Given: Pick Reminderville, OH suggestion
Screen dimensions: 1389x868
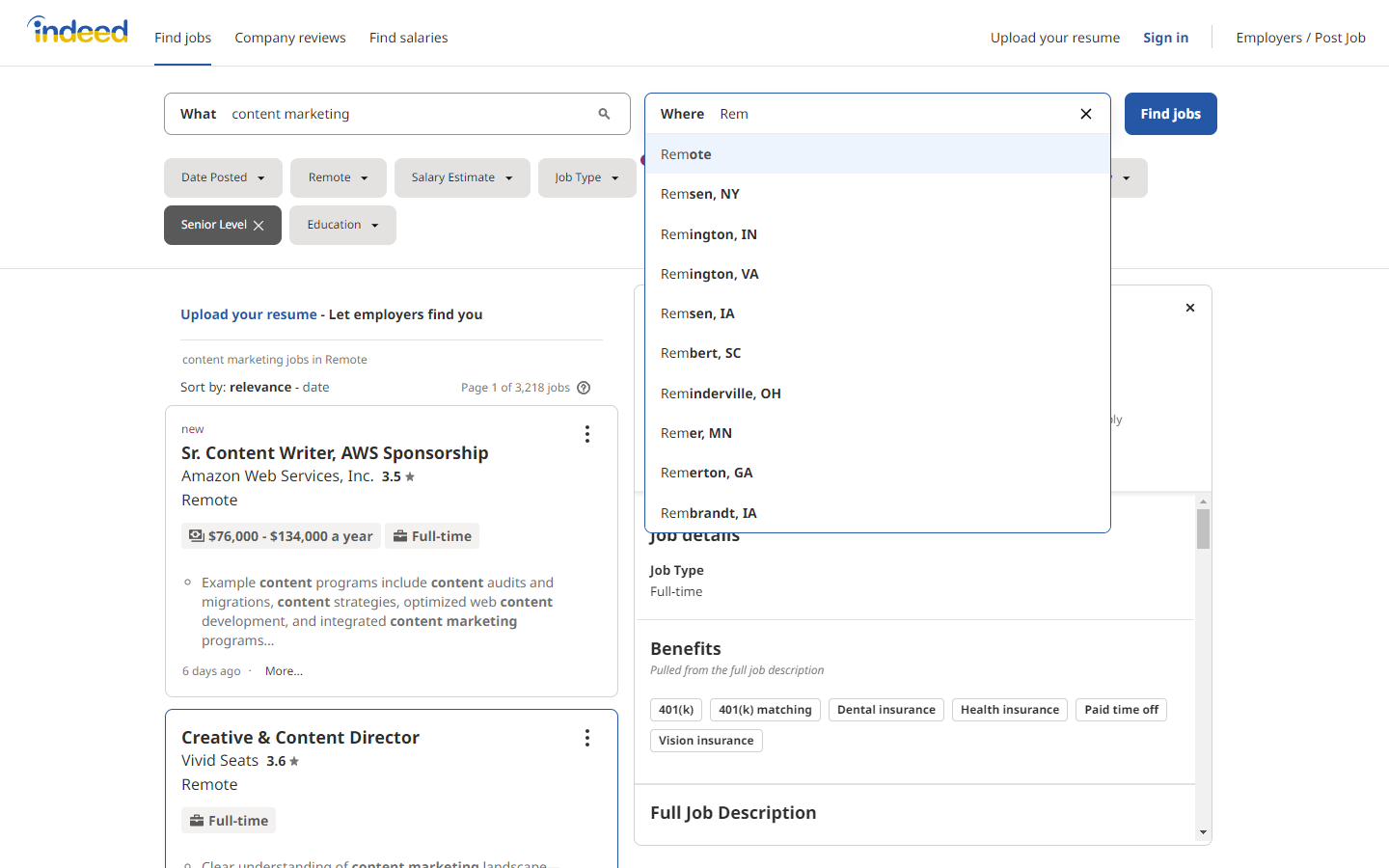Looking at the screenshot, I should (878, 393).
